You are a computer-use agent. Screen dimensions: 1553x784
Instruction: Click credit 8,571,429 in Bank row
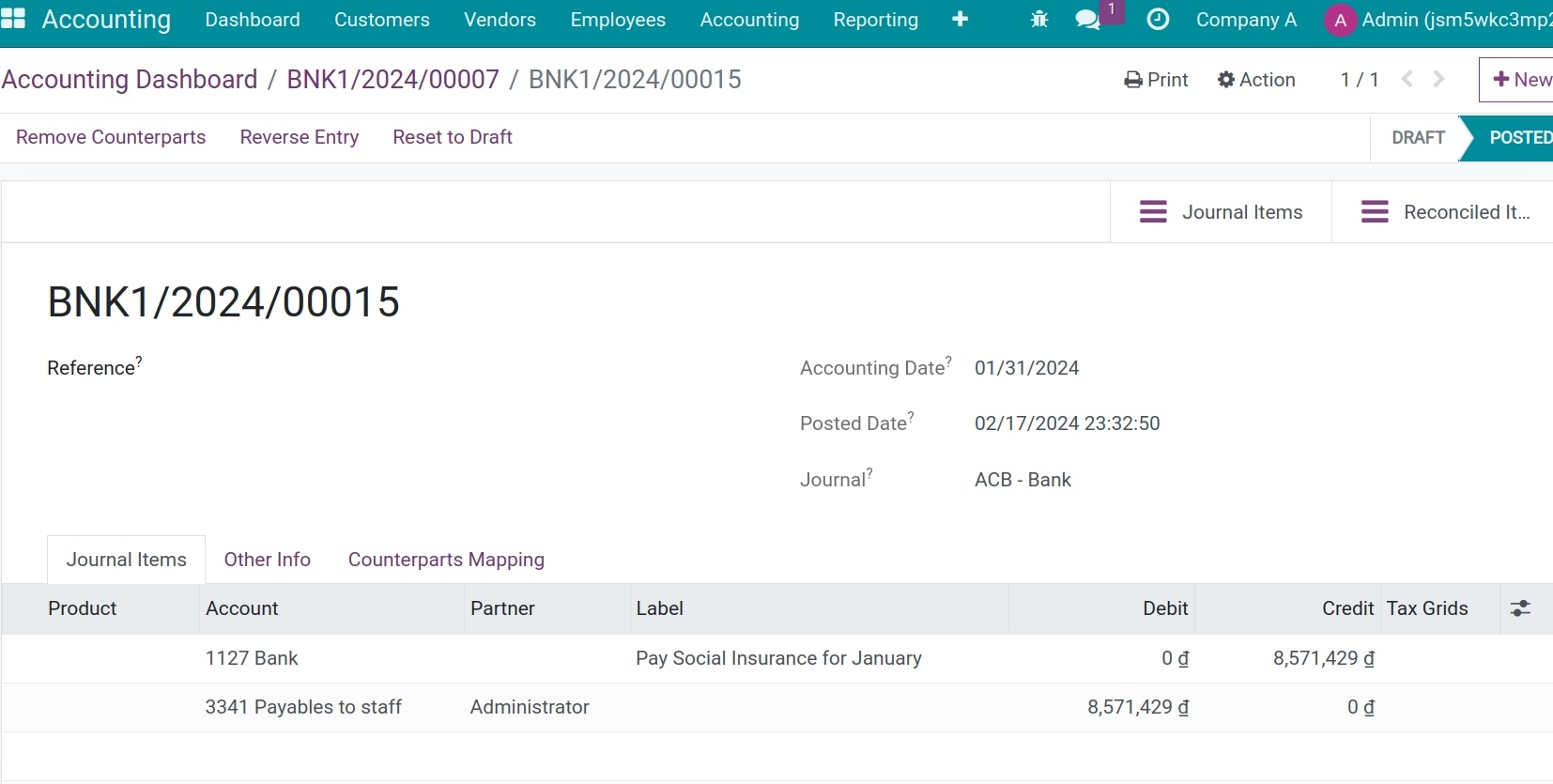1324,658
